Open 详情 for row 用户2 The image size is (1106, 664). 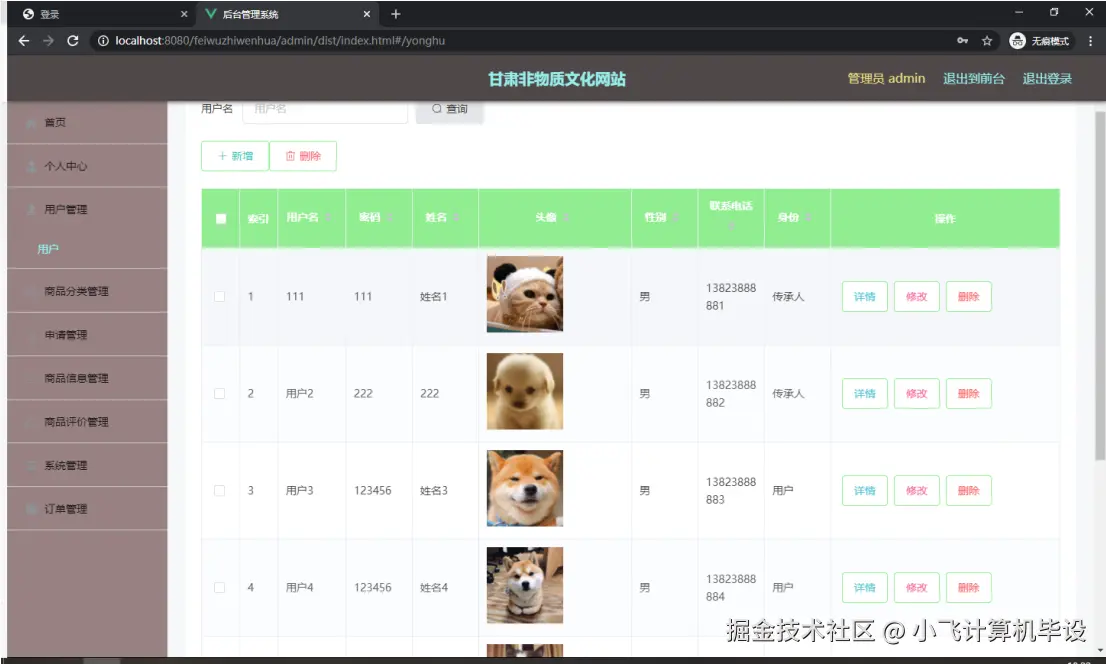(x=865, y=393)
